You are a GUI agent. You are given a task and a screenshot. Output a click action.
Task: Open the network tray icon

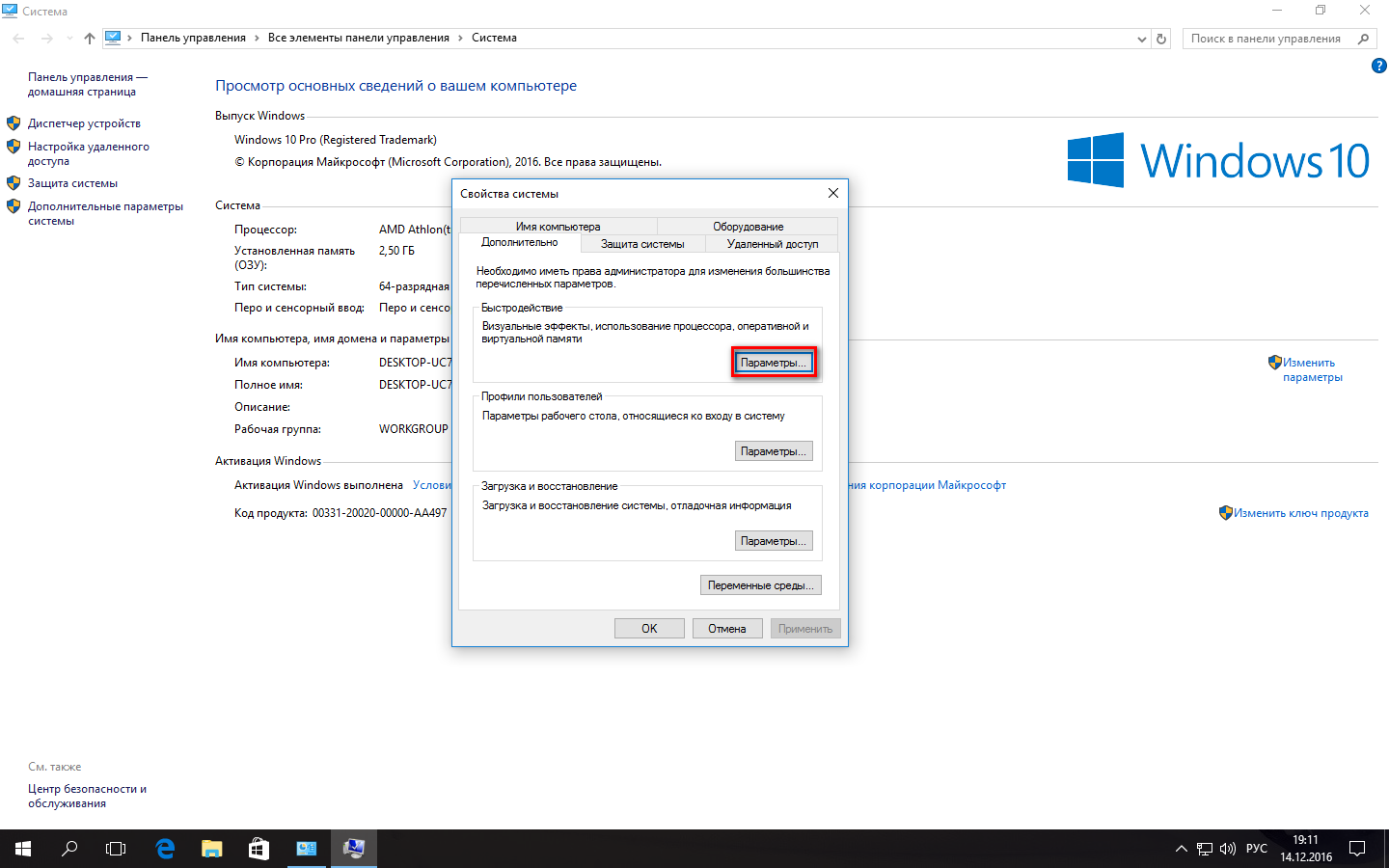(1205, 849)
